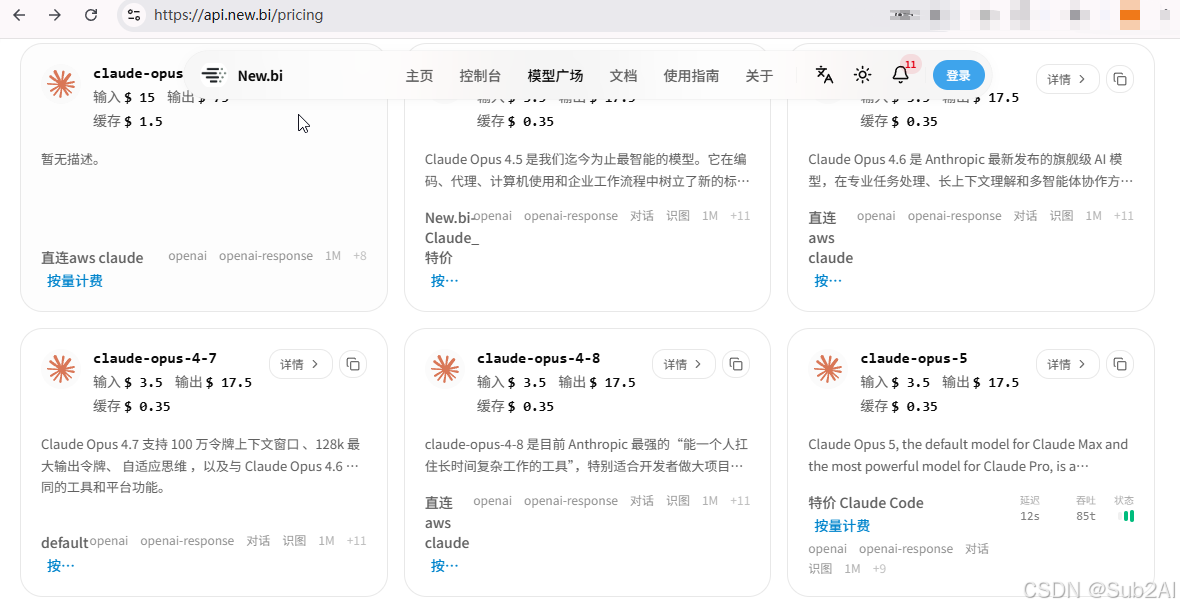Open the 关于 nav item
The height and width of the screenshot is (610, 1180).
pyautogui.click(x=759, y=76)
